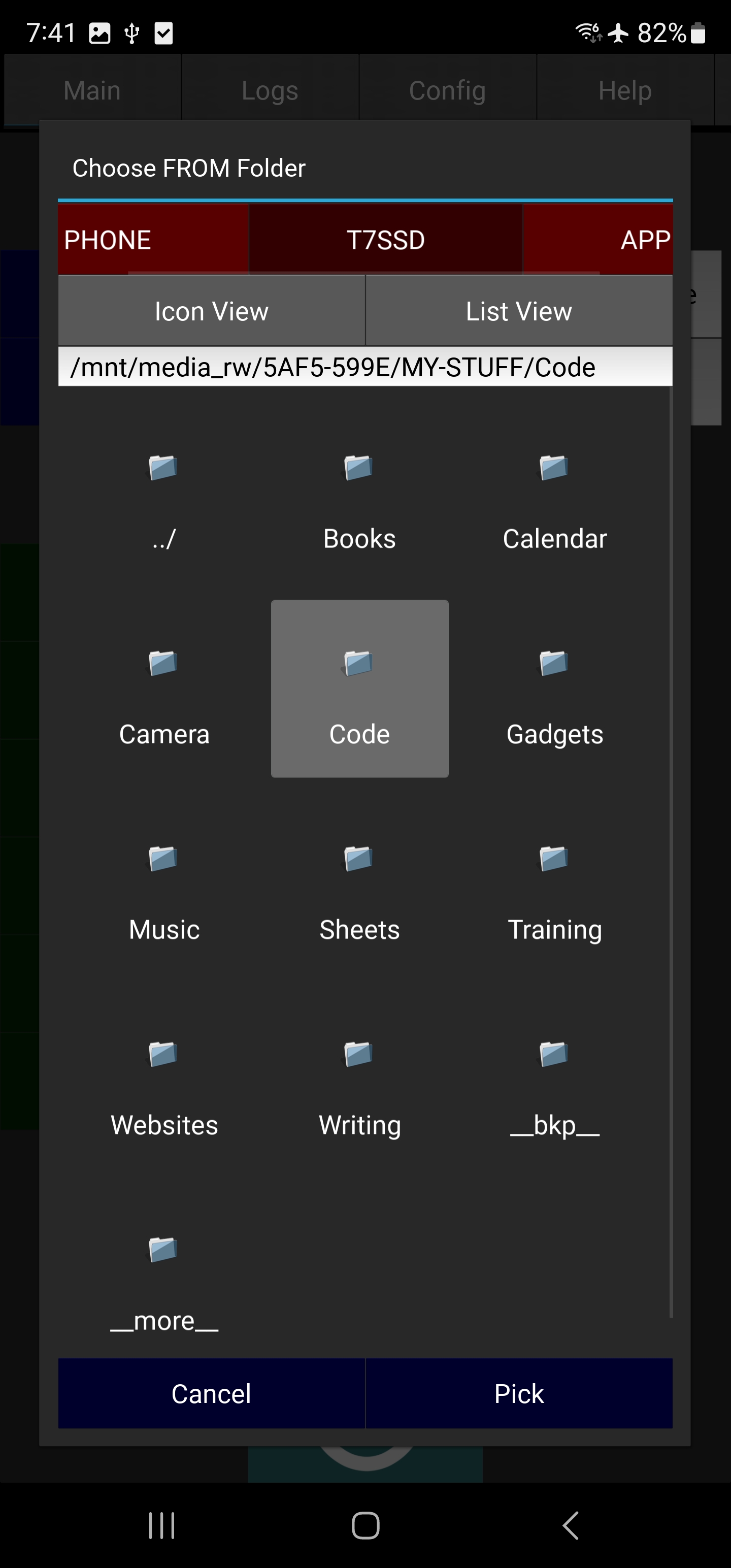Go up via the ../ parent folder

163,469
